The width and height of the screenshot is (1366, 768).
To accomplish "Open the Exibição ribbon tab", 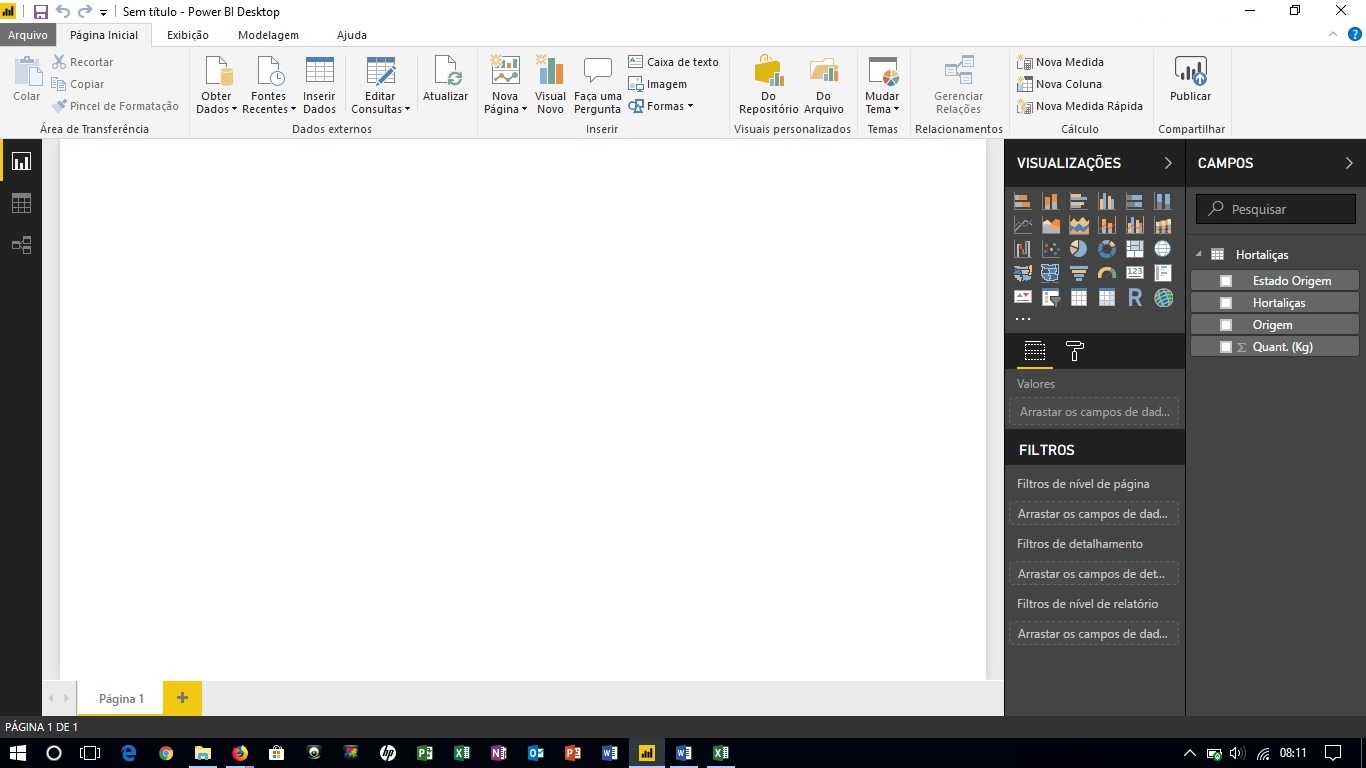I will (x=186, y=34).
